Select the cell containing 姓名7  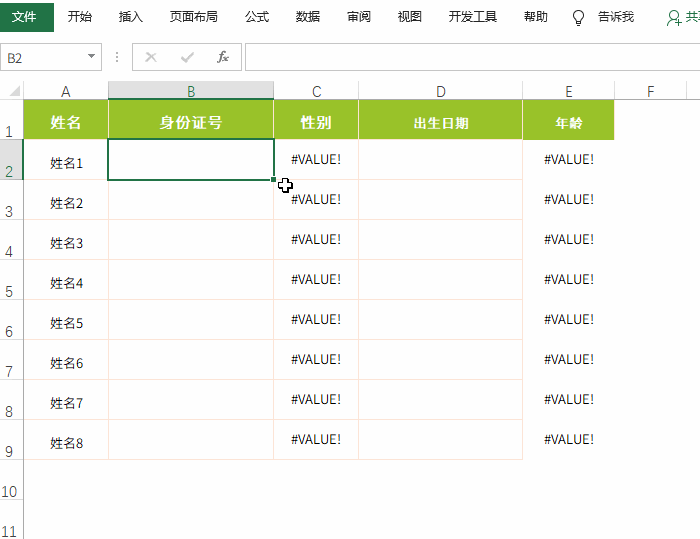point(66,400)
